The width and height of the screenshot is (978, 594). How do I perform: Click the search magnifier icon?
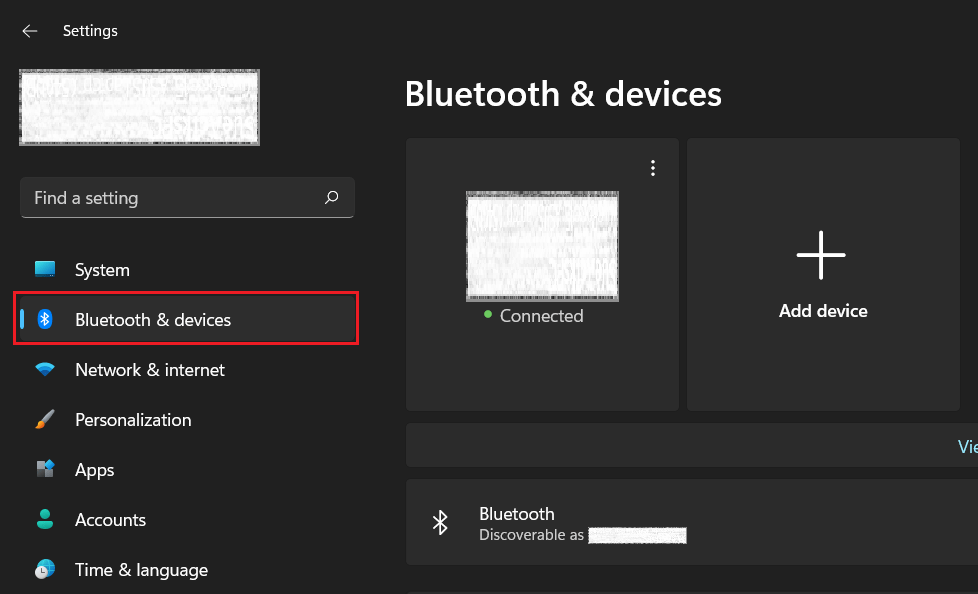point(331,198)
